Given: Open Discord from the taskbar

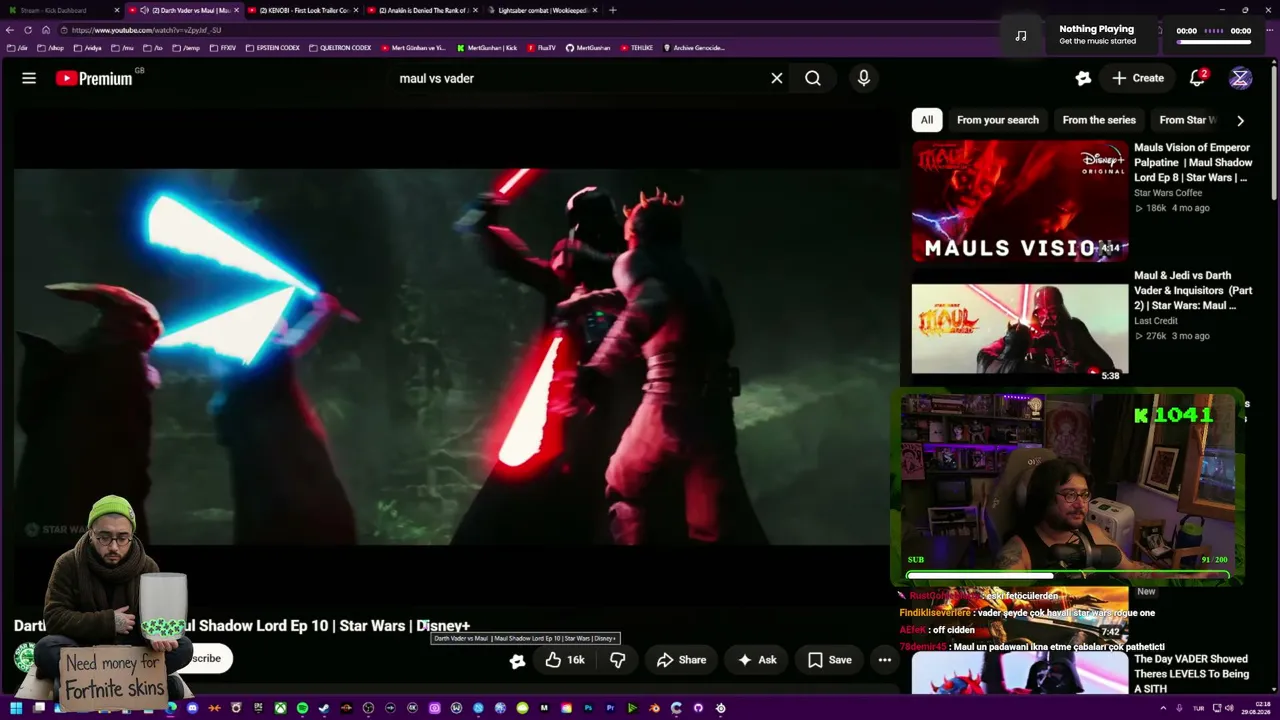Looking at the screenshot, I should click(x=193, y=708).
